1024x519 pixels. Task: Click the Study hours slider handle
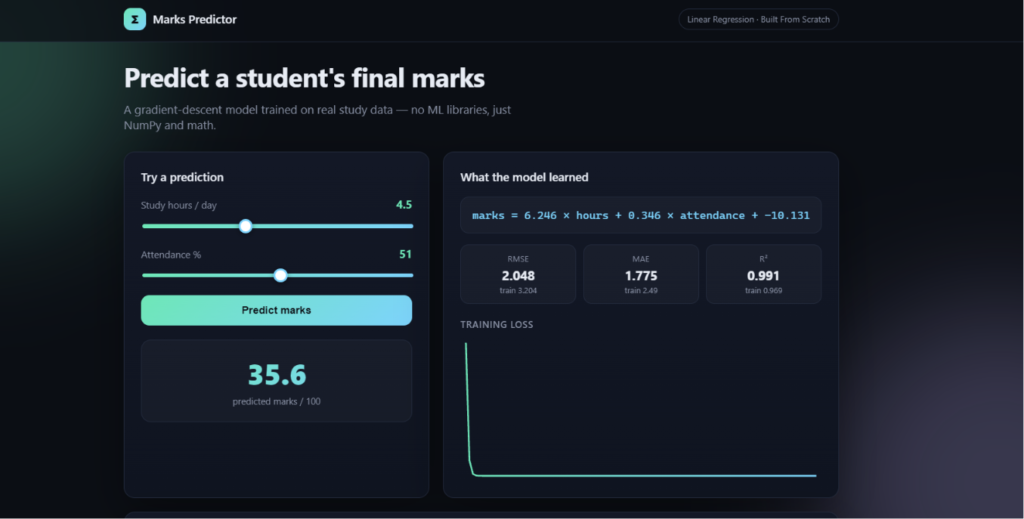pyautogui.click(x=246, y=226)
